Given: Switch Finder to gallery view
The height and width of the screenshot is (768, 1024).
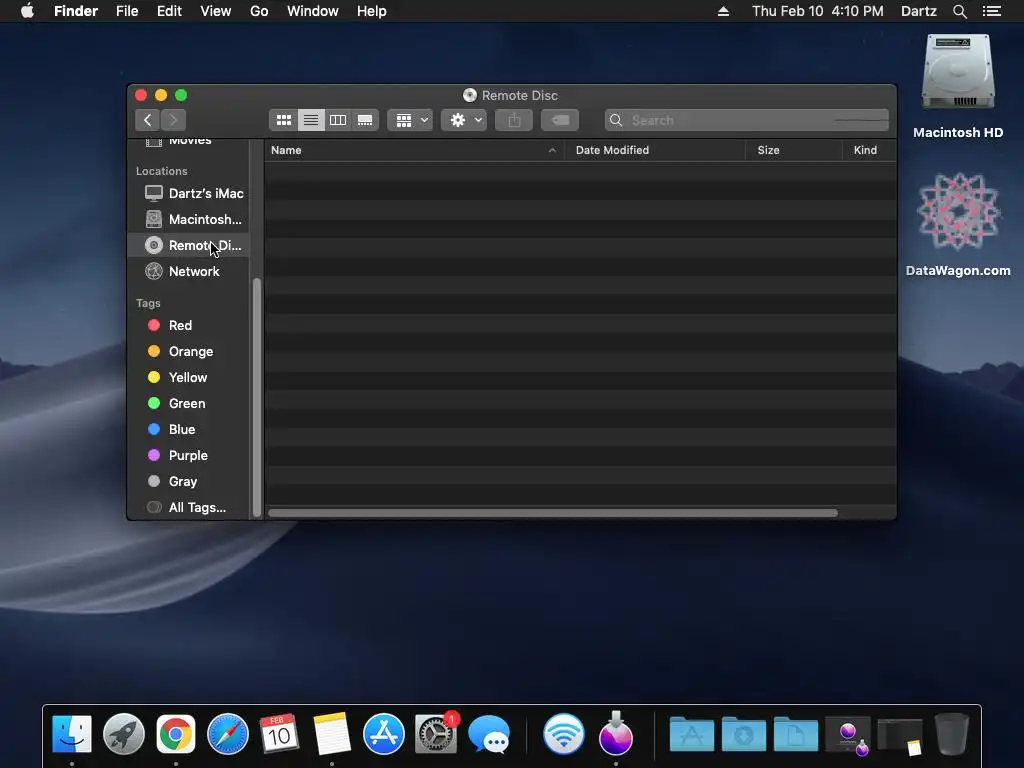Looking at the screenshot, I should click(365, 120).
